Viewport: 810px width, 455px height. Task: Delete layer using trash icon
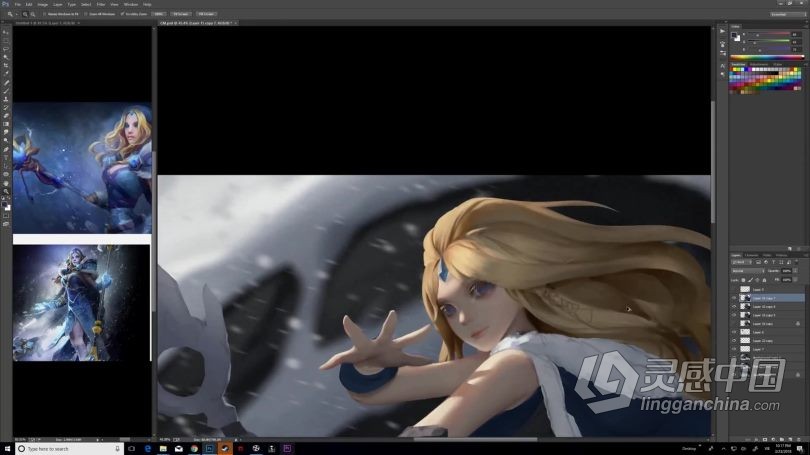click(x=798, y=440)
